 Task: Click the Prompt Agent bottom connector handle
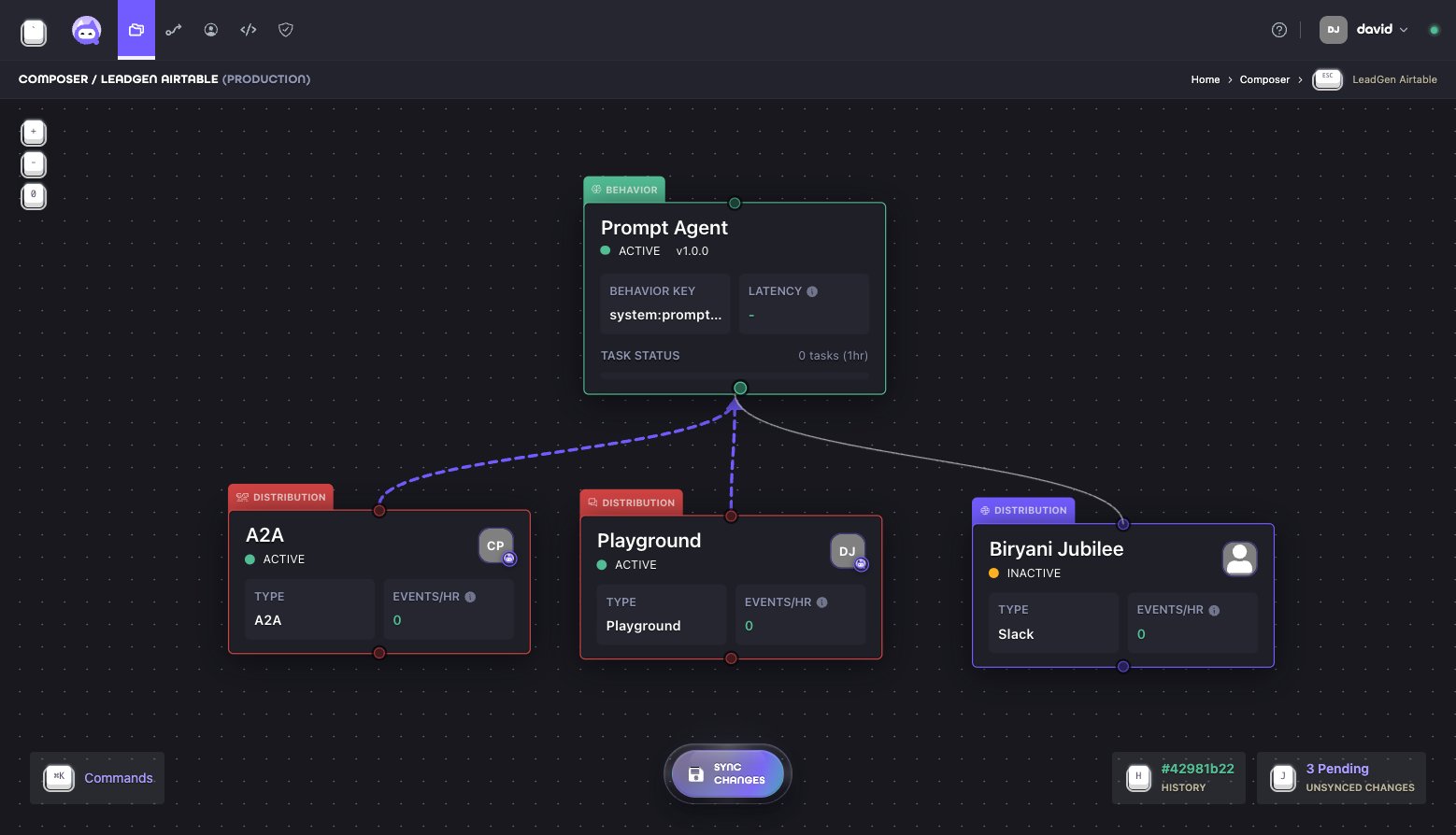[740, 388]
